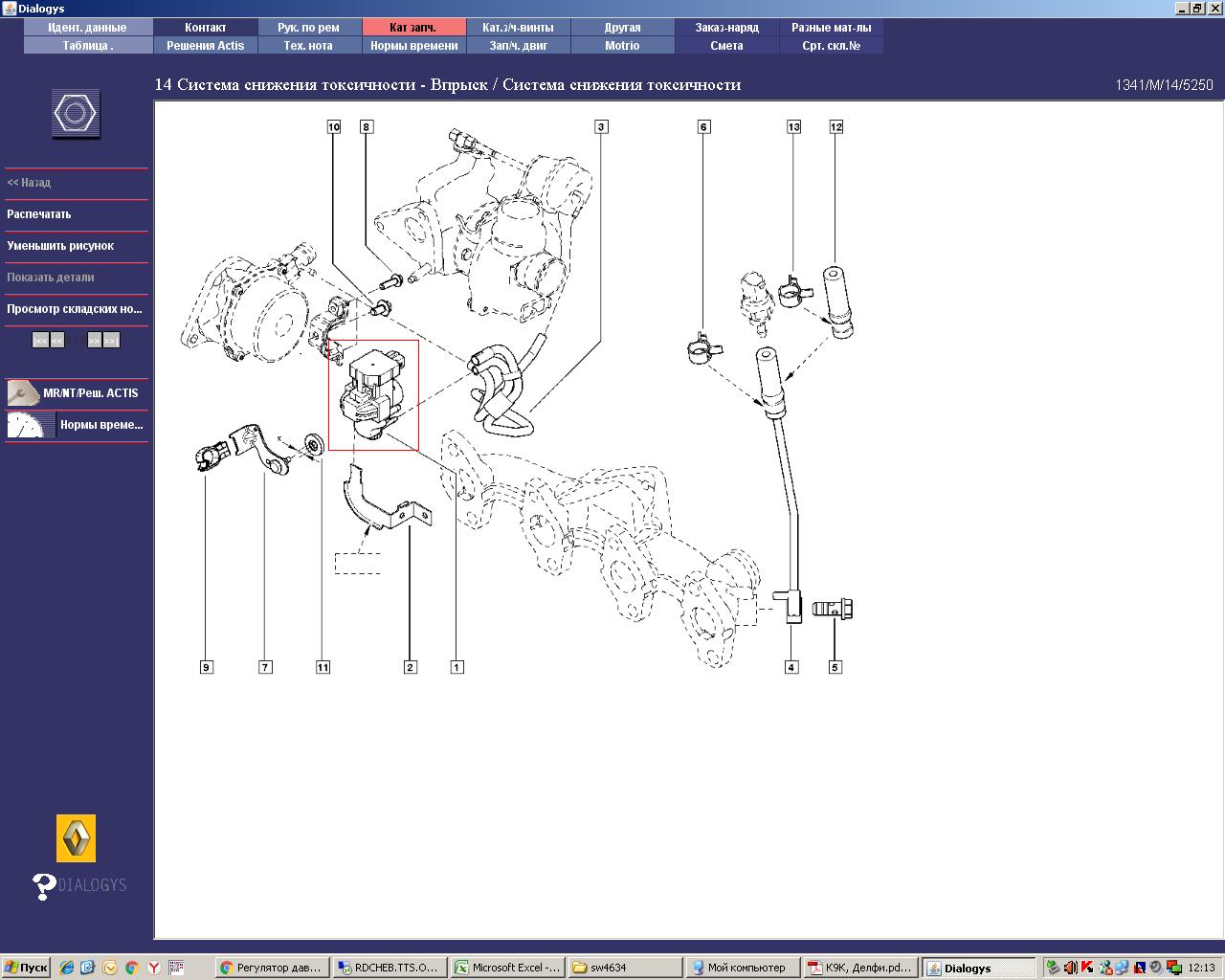Select part callout number 4 in diagram

point(791,667)
